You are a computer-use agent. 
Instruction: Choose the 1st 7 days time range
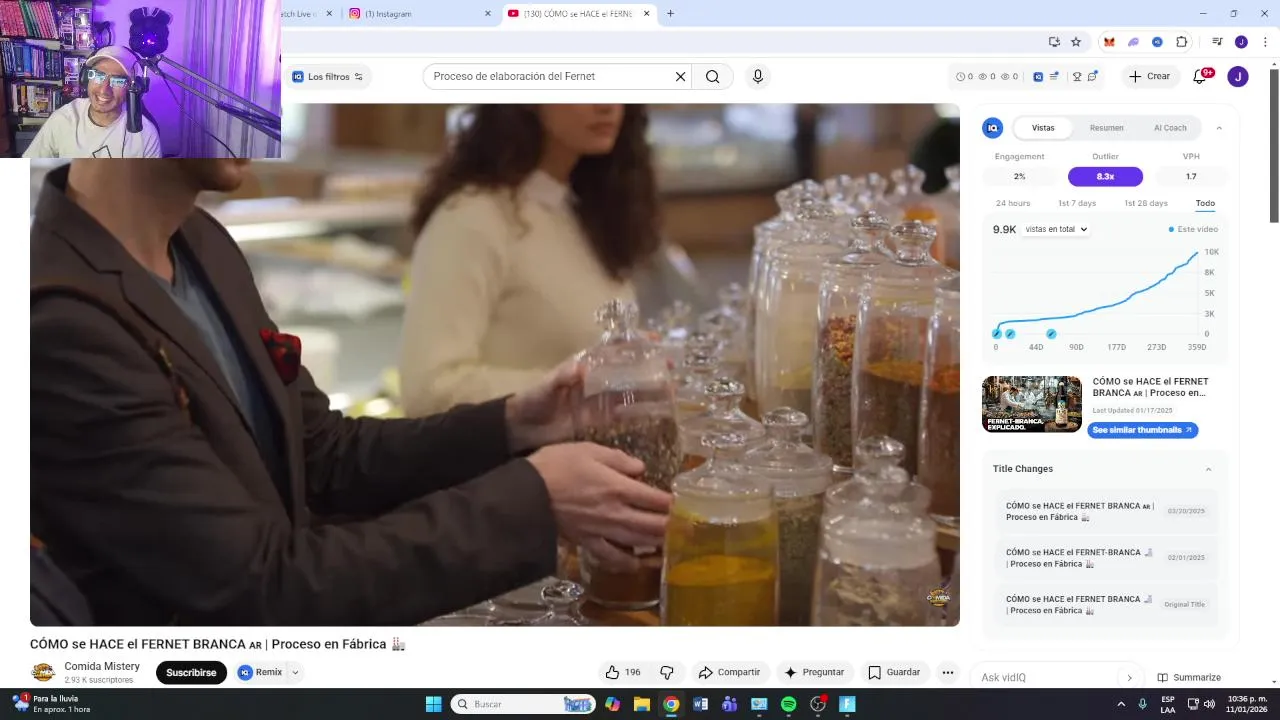(1077, 203)
